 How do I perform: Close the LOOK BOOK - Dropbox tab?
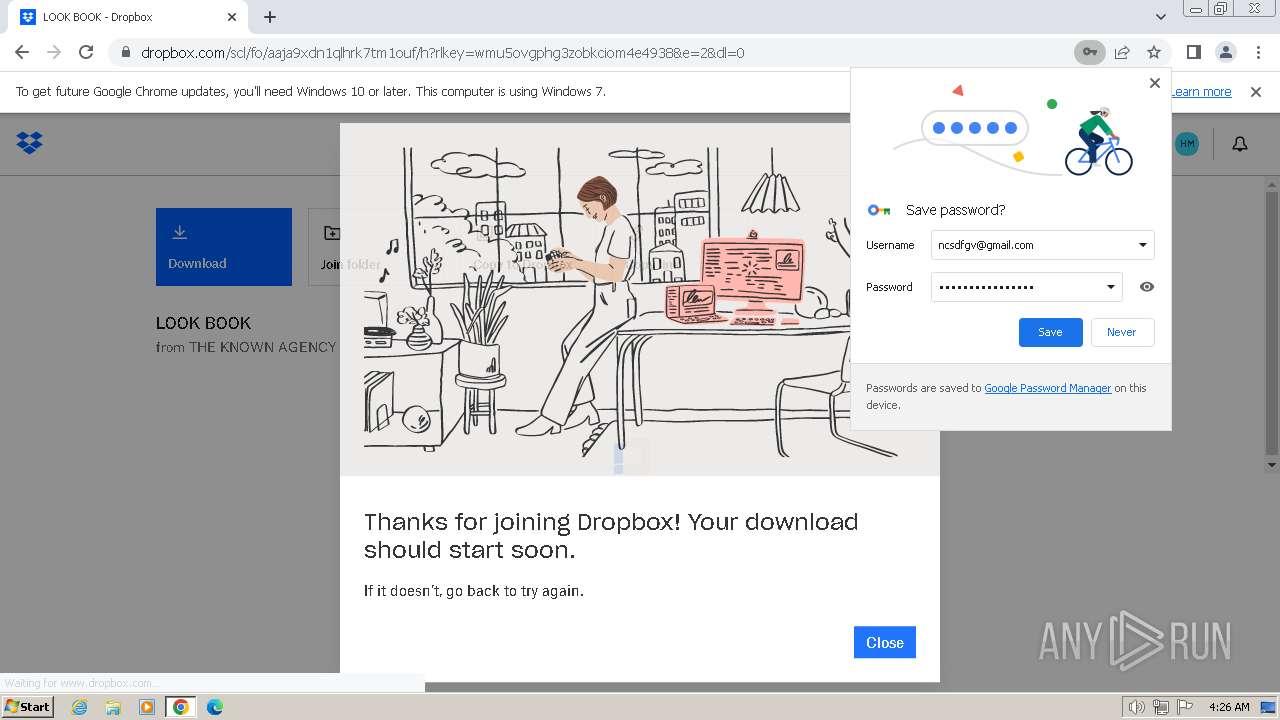pos(232,17)
